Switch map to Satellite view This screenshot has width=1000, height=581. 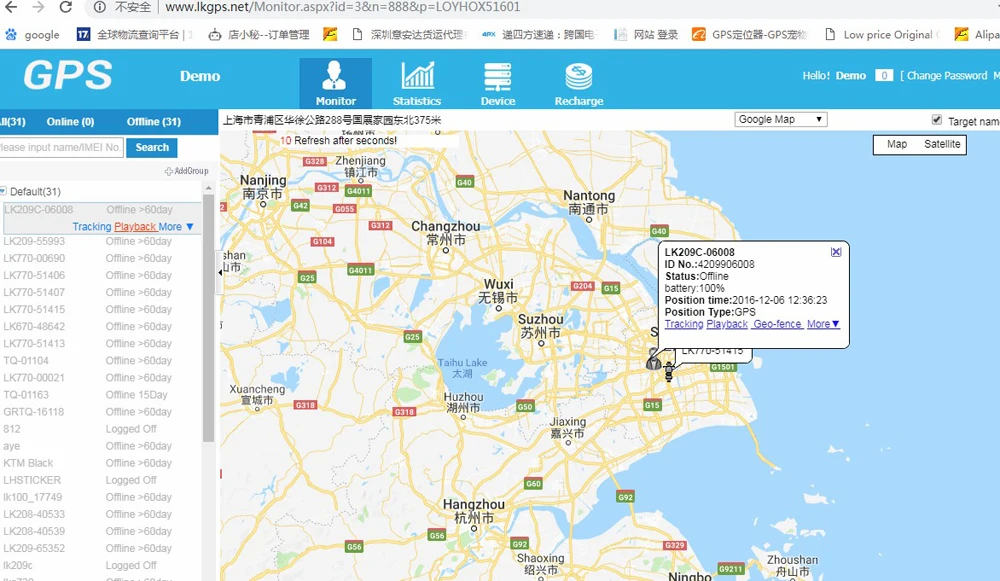pos(941,144)
